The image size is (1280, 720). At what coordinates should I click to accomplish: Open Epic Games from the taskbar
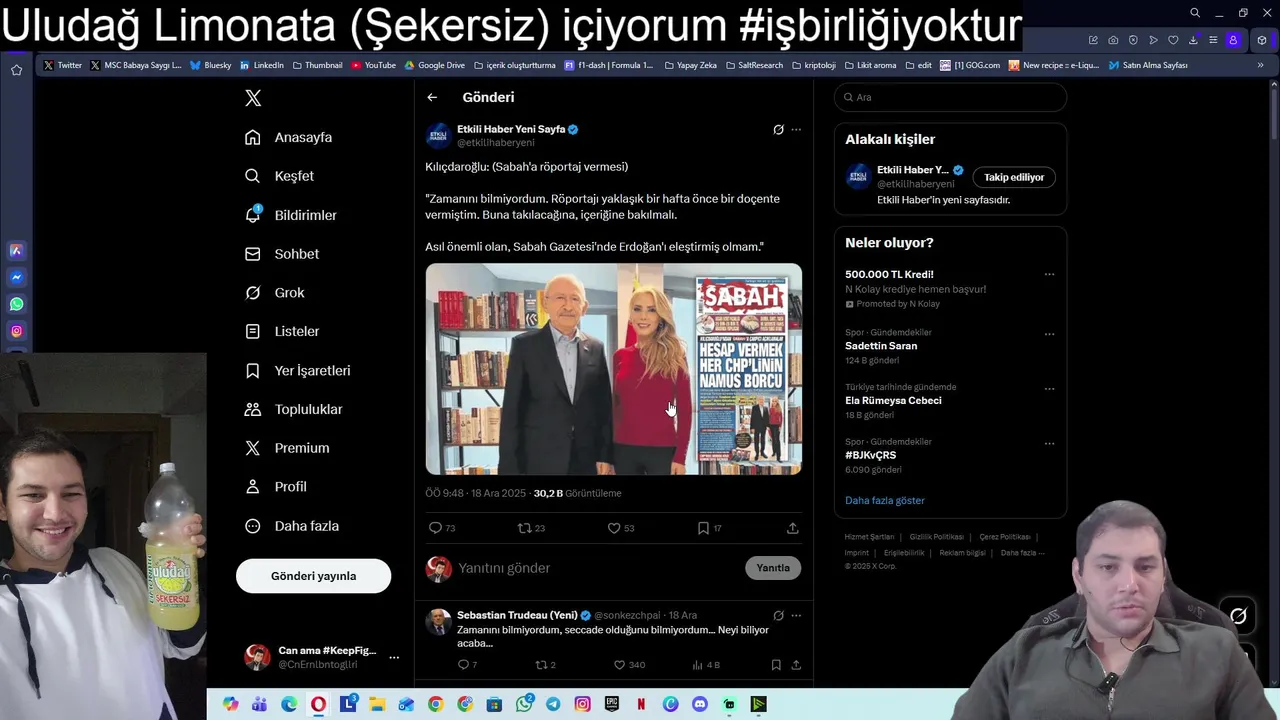pyautogui.click(x=612, y=704)
